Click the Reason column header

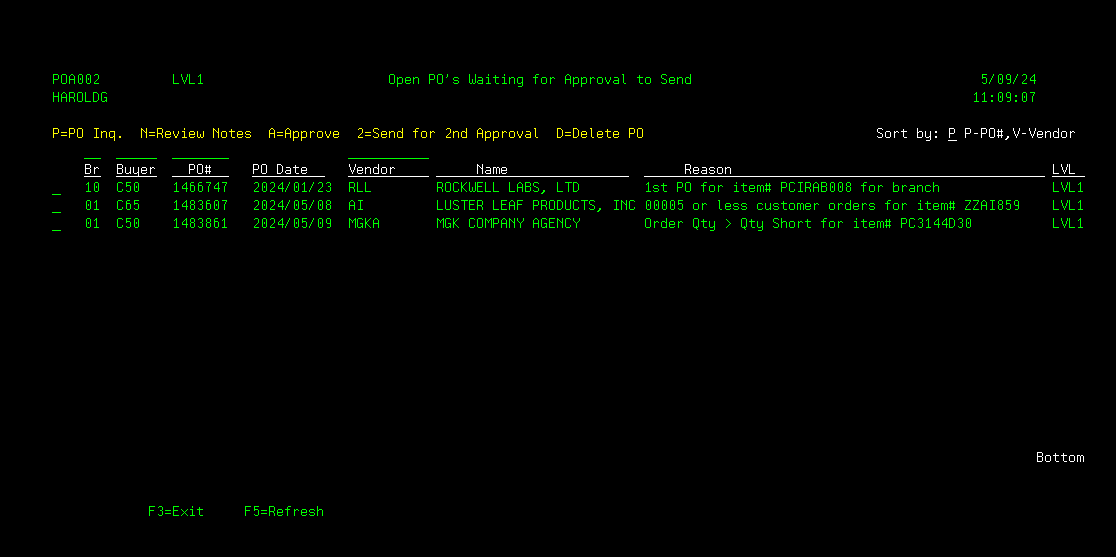pos(708,170)
